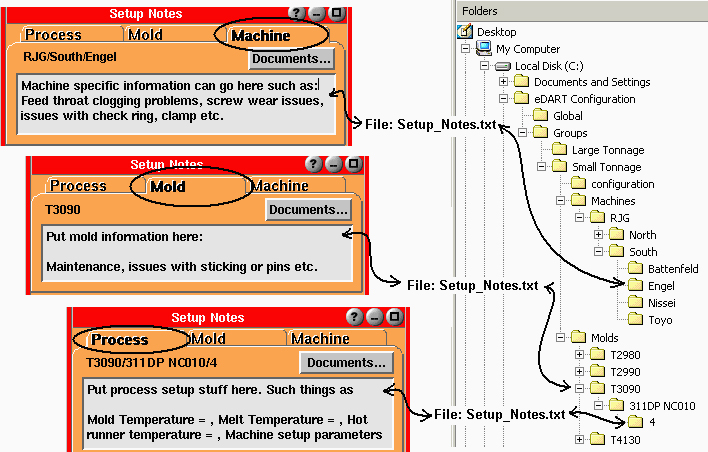Click the RJG folder icon

(597, 218)
